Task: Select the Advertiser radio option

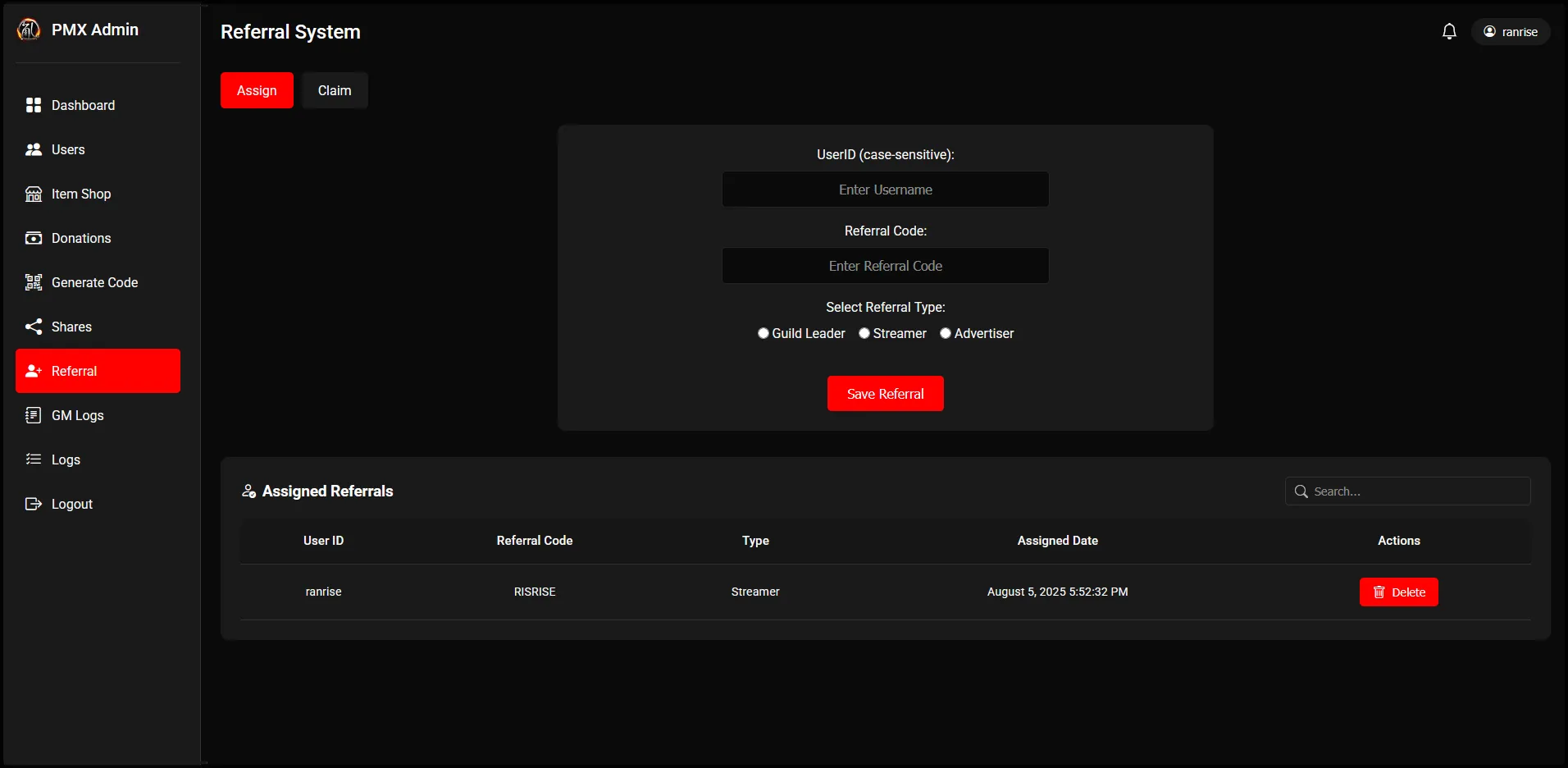Action: click(946, 333)
